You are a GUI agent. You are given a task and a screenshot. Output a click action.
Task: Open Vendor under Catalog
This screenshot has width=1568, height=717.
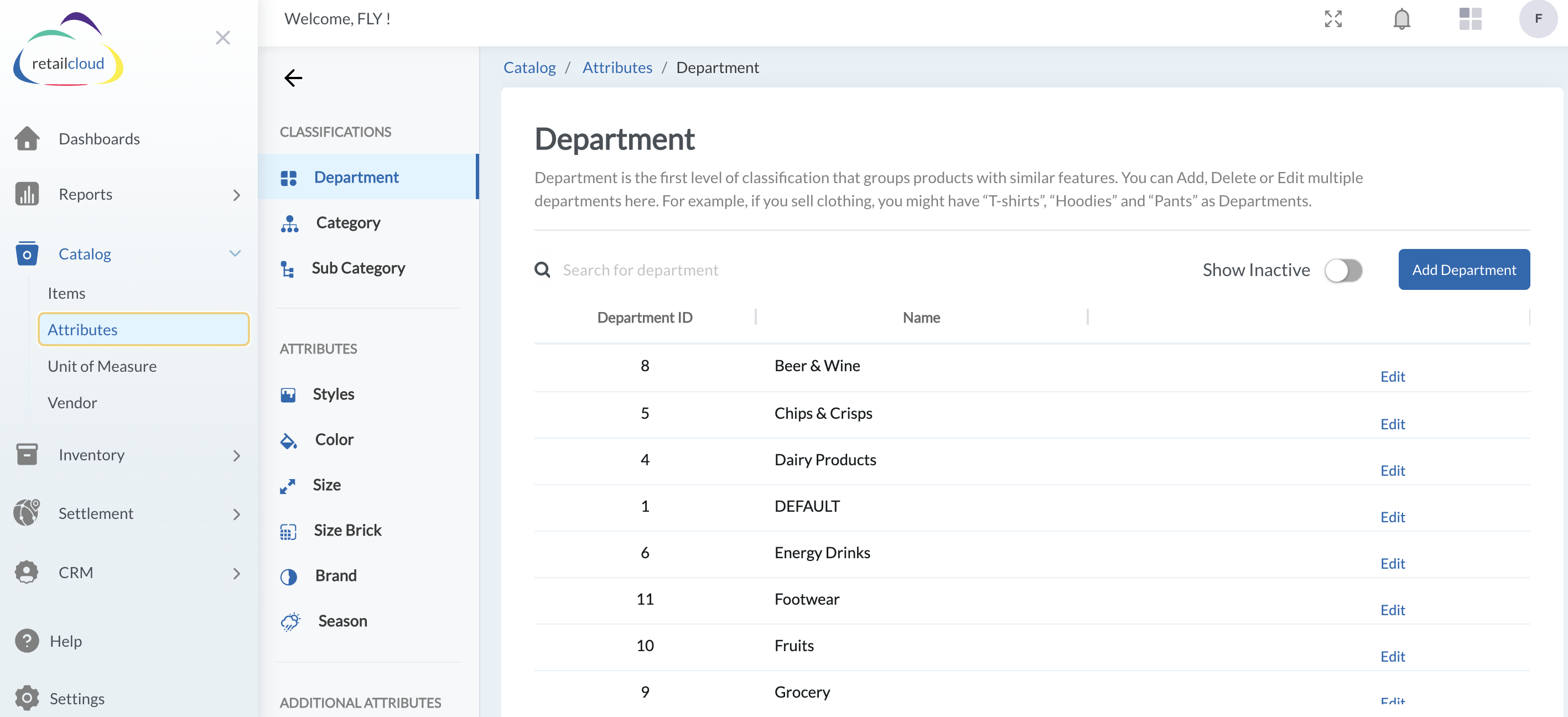(x=72, y=402)
